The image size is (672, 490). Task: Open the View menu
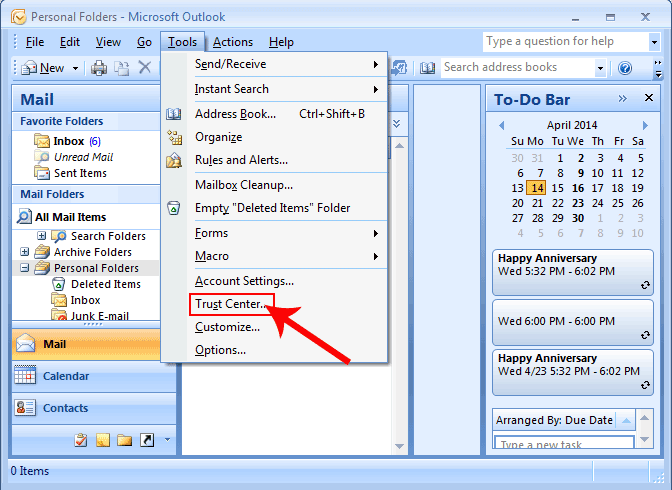pos(108,42)
